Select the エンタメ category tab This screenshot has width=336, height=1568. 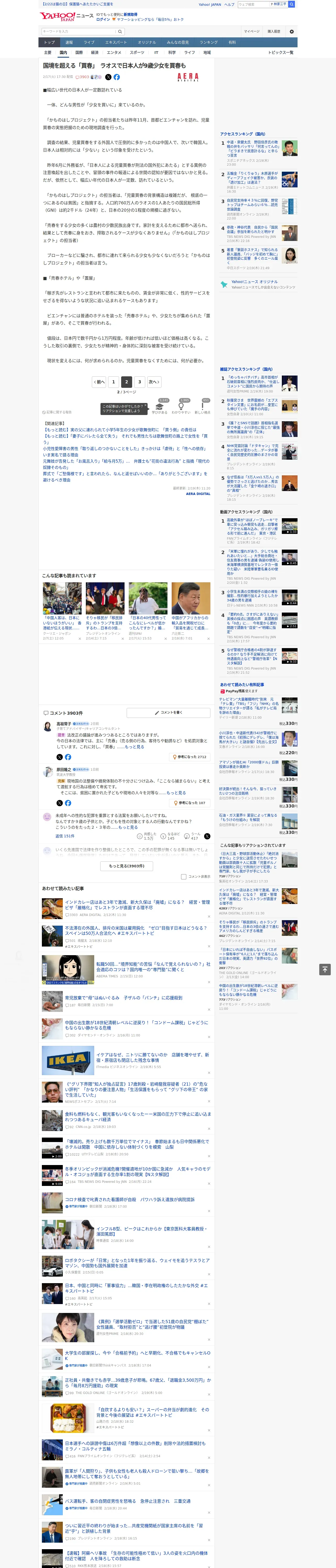114,52
